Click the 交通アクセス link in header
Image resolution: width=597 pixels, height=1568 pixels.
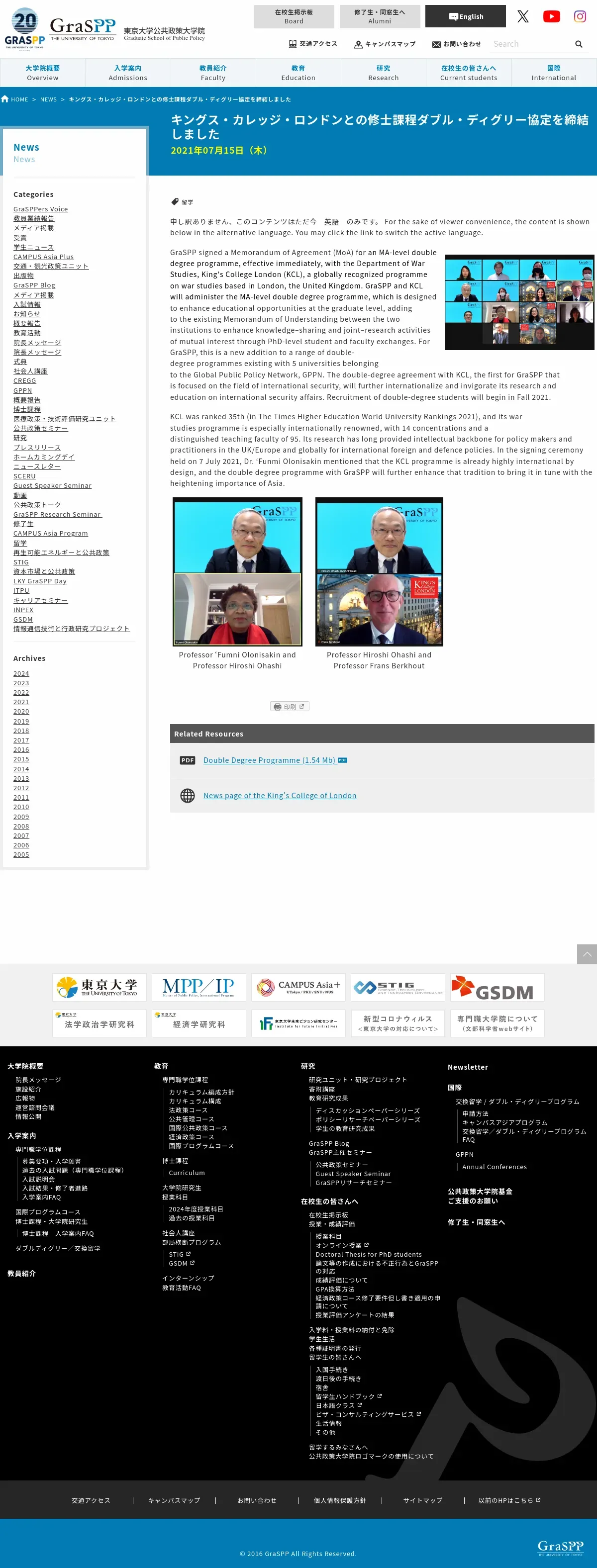pos(312,44)
